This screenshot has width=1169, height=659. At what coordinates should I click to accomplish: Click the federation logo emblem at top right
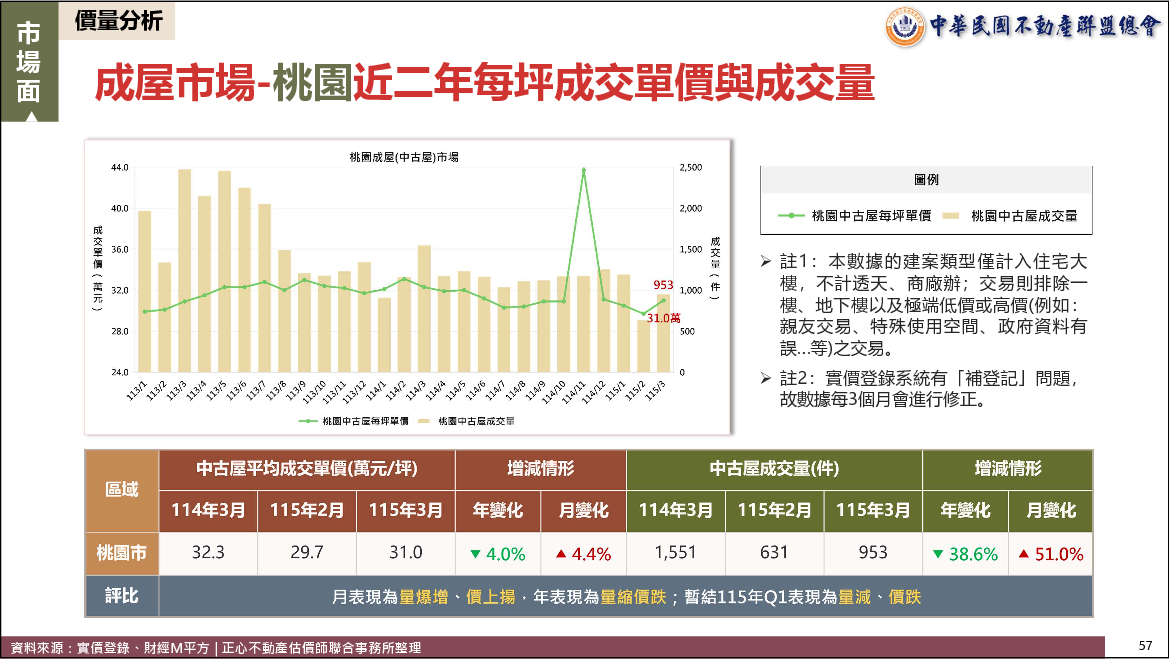pos(905,27)
